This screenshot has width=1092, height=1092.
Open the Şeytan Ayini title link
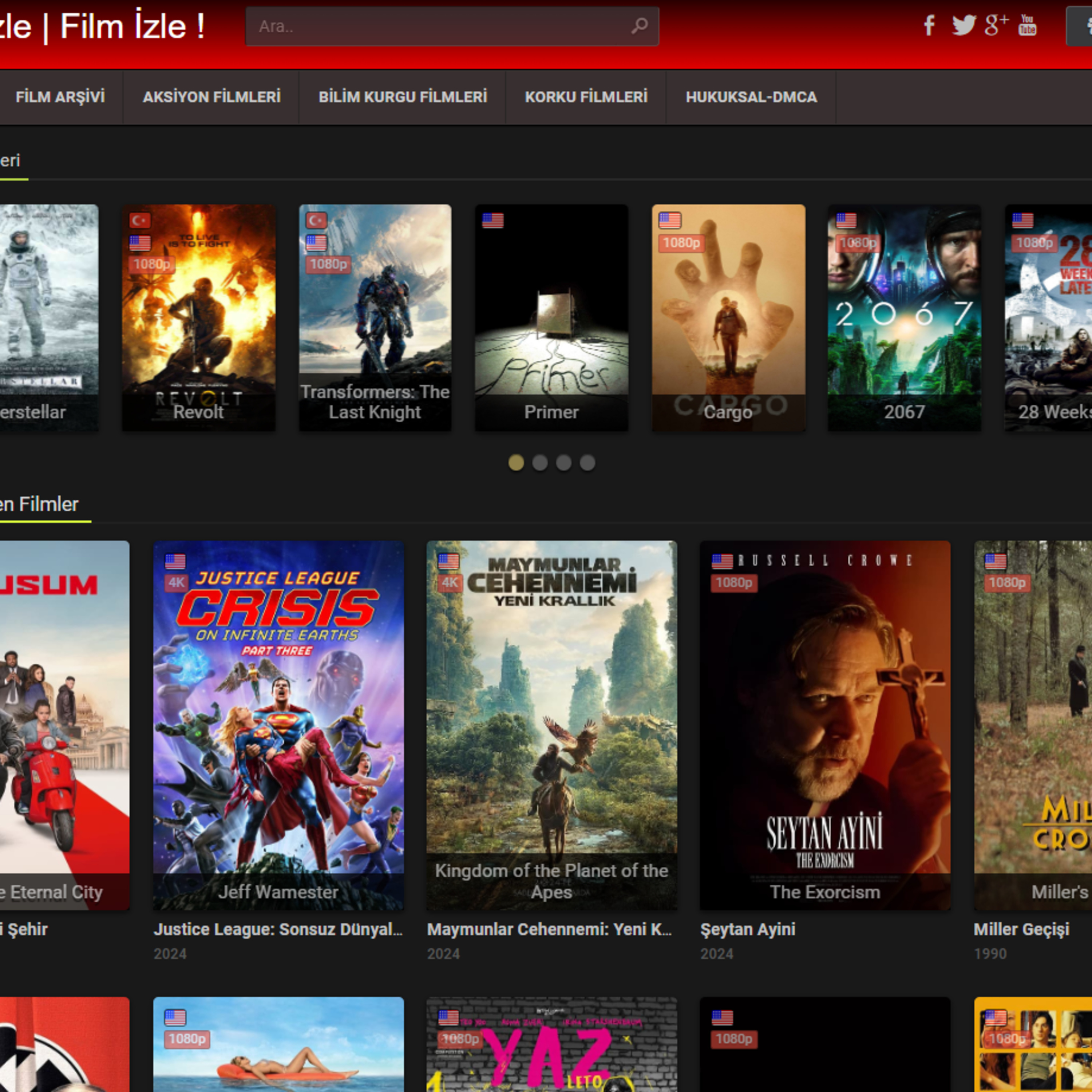click(x=748, y=929)
